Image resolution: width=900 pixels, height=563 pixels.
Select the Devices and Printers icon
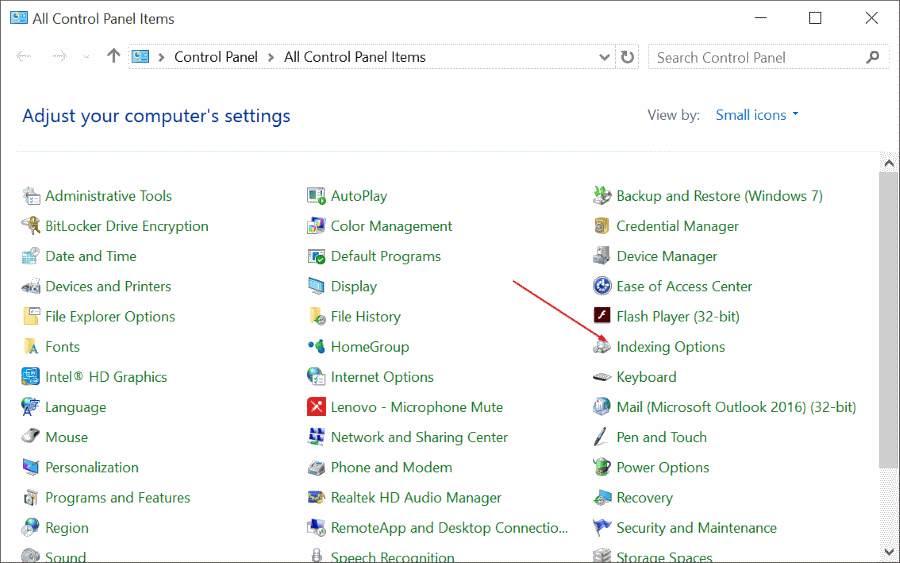[x=31, y=286]
